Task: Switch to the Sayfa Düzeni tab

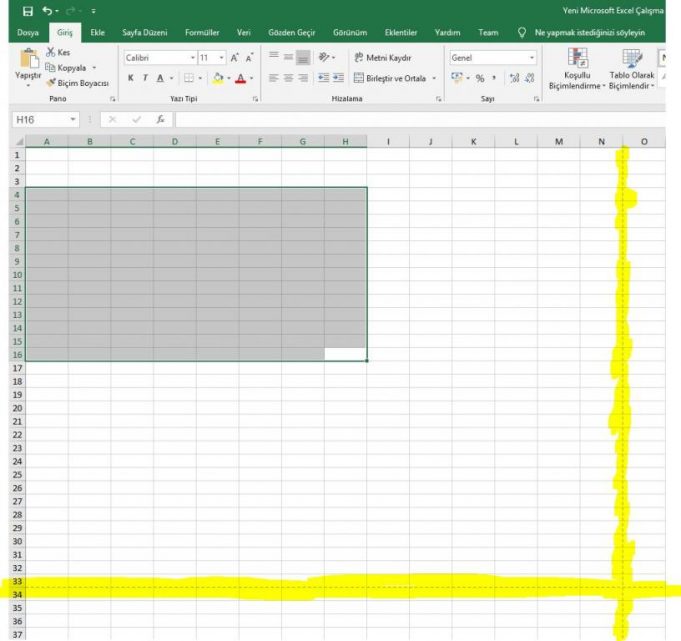Action: pyautogui.click(x=145, y=33)
